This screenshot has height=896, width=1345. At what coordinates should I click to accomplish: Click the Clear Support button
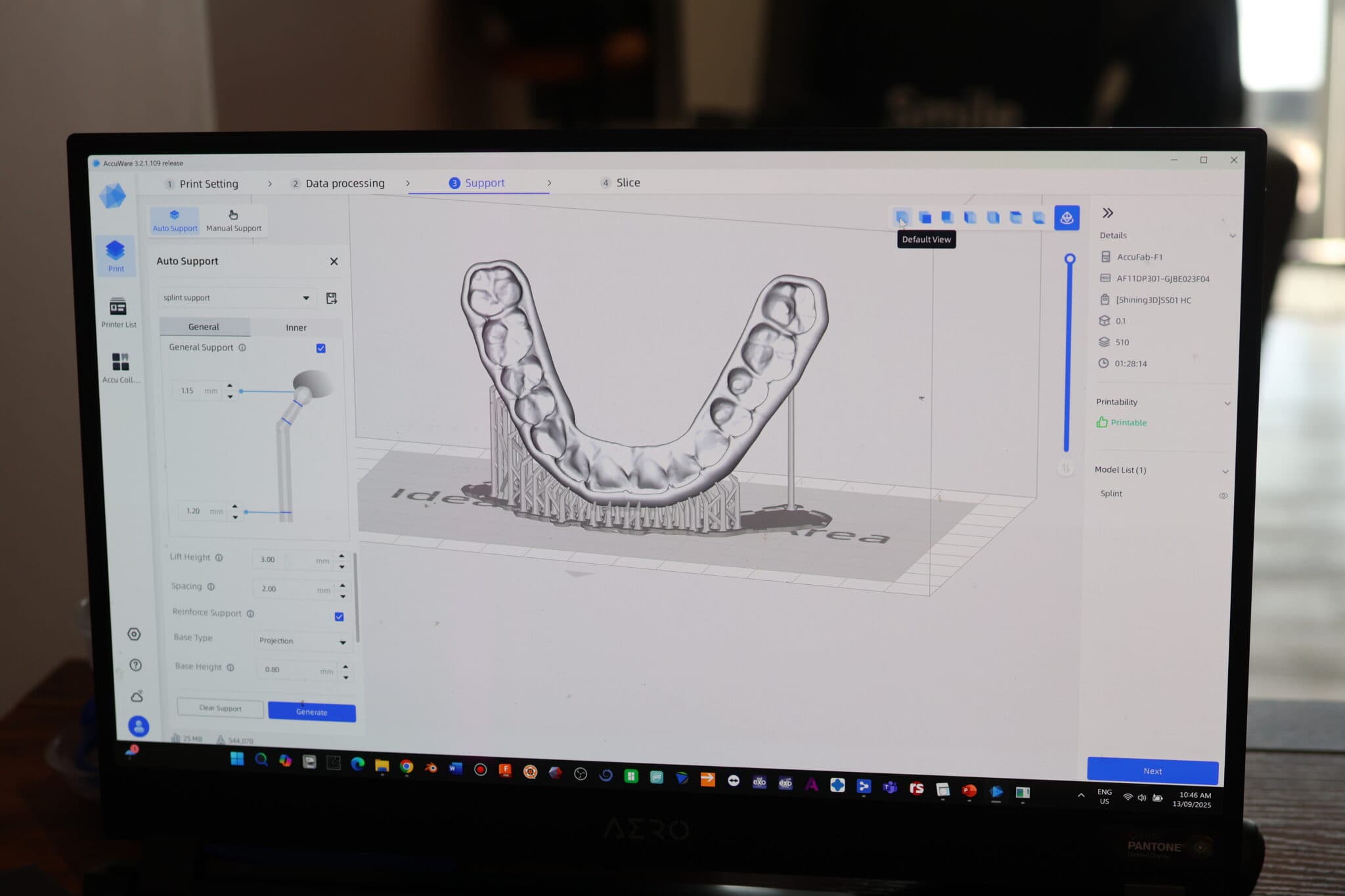[x=221, y=708]
